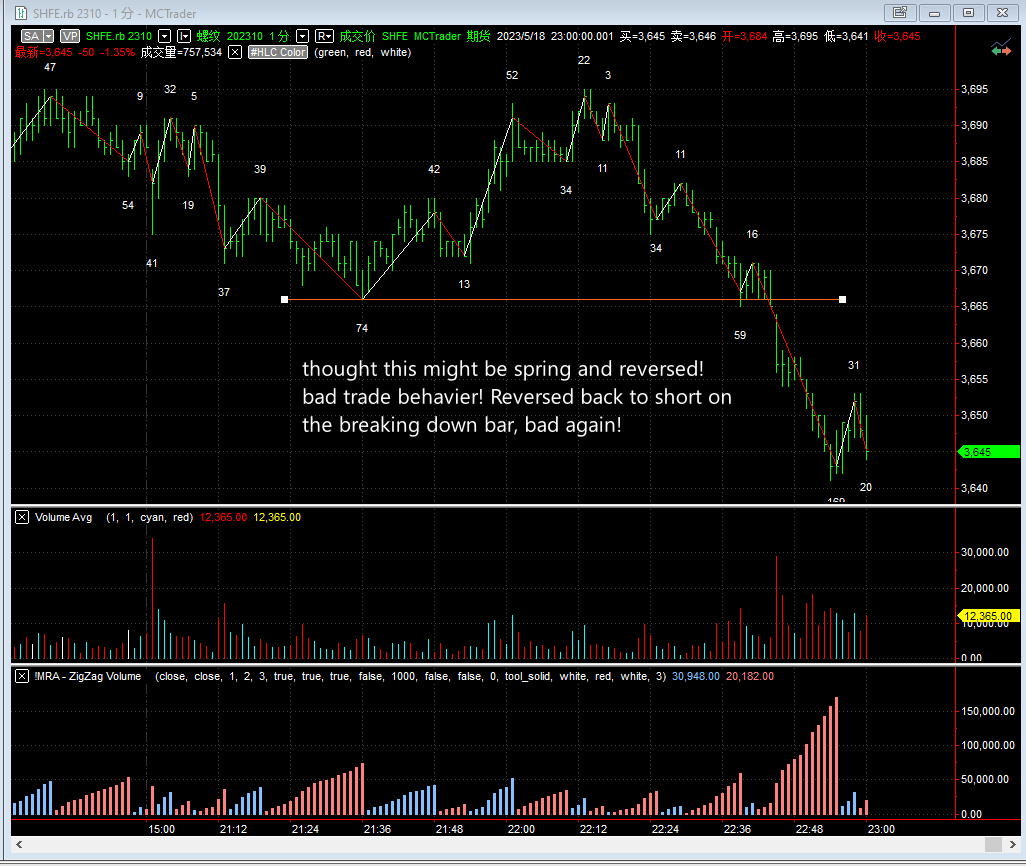Screen dimensions: 1026x866
Task: Click the 螺纹 instrument name text
Action: pos(208,36)
